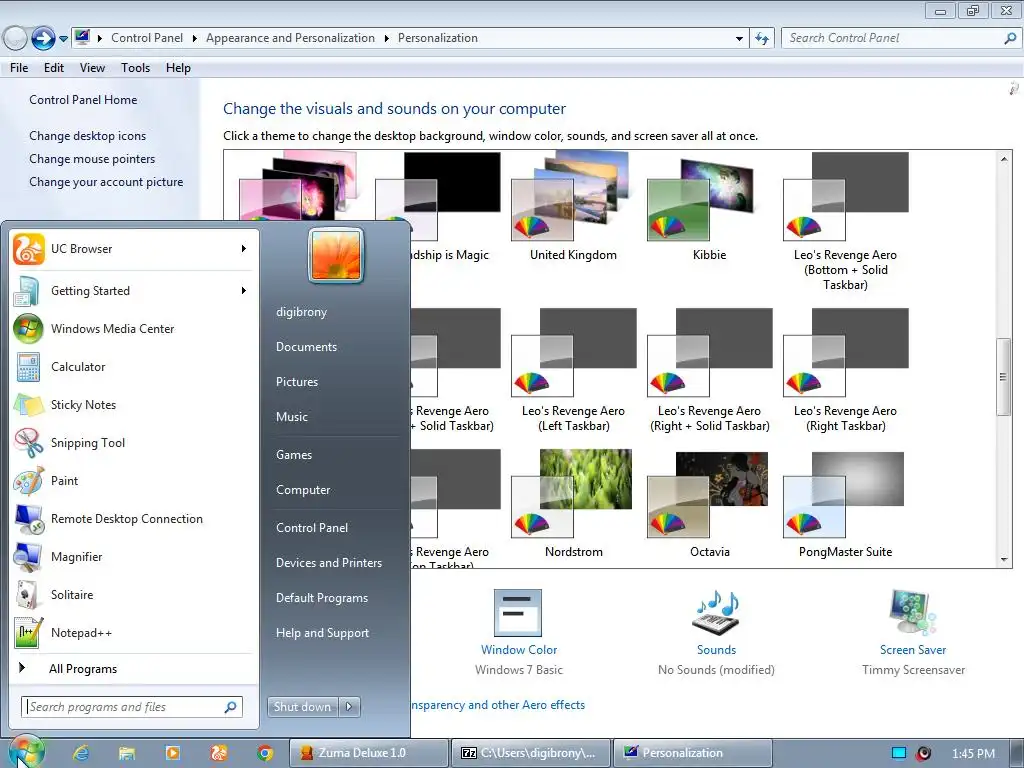1024x768 pixels.
Task: Open recent pages dropdown beside Forward button
Action: [63, 39]
